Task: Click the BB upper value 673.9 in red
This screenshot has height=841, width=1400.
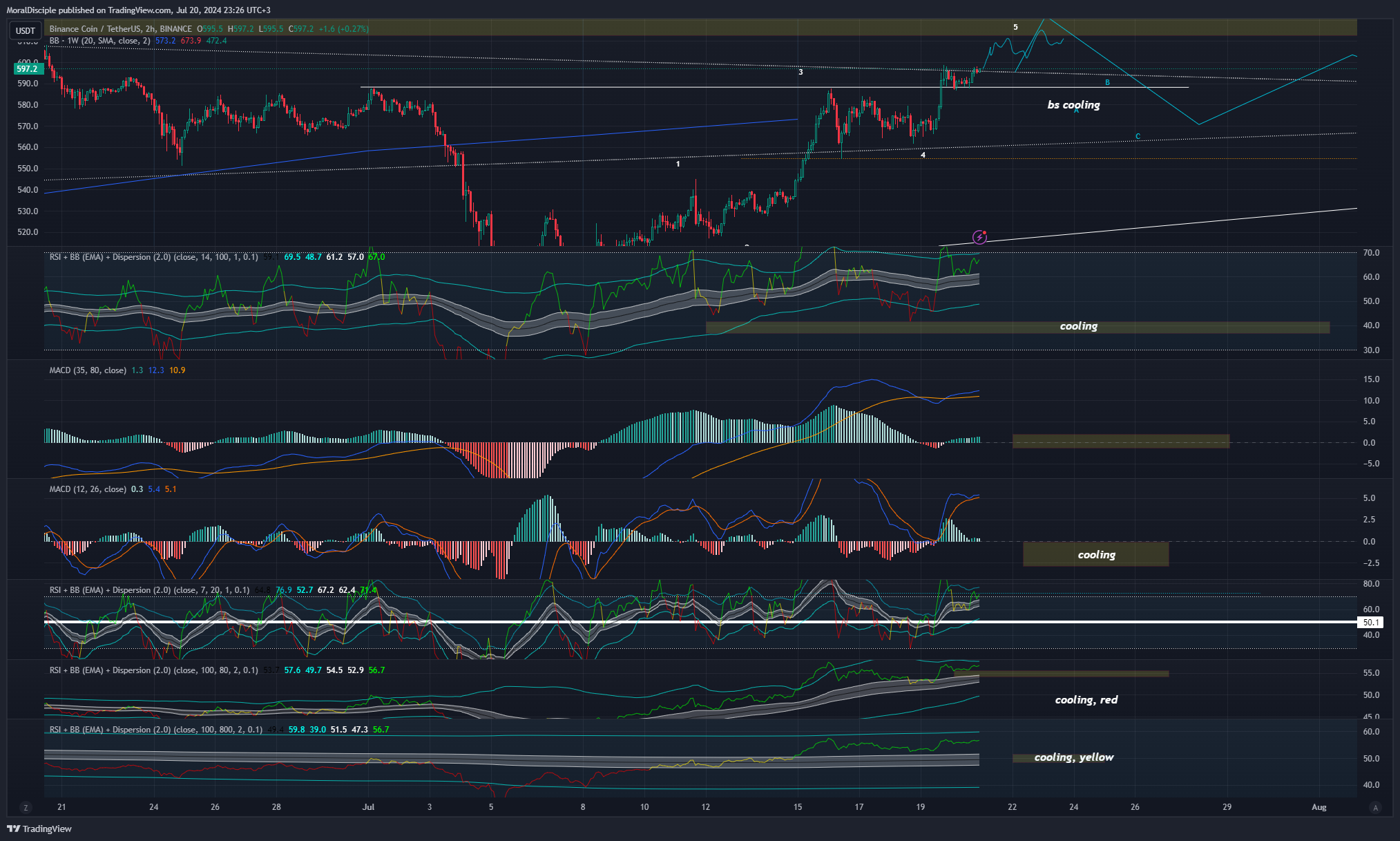Action: tap(191, 41)
